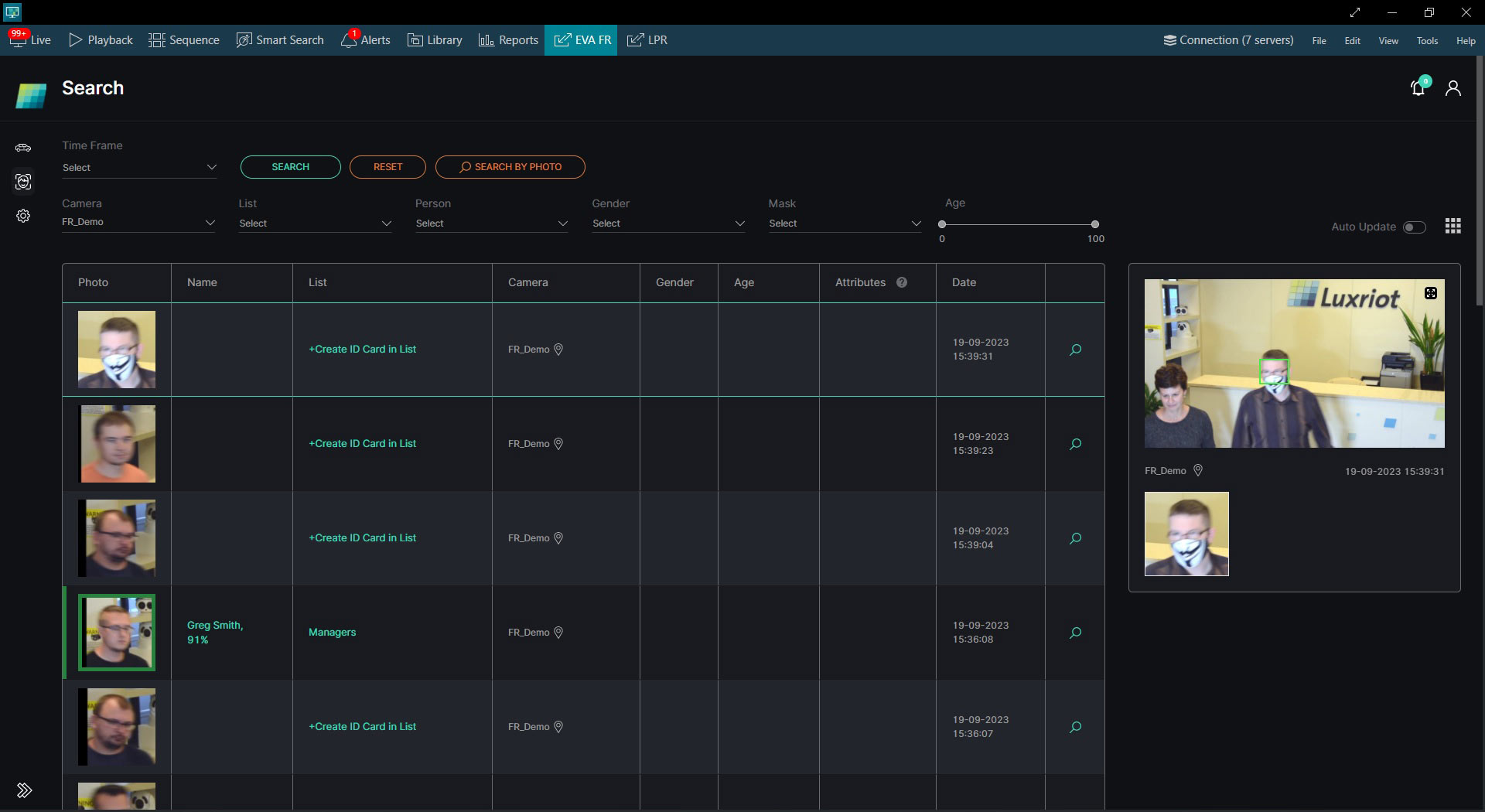Open the Edit menu
Image resolution: width=1485 pixels, height=812 pixels.
tap(1353, 41)
